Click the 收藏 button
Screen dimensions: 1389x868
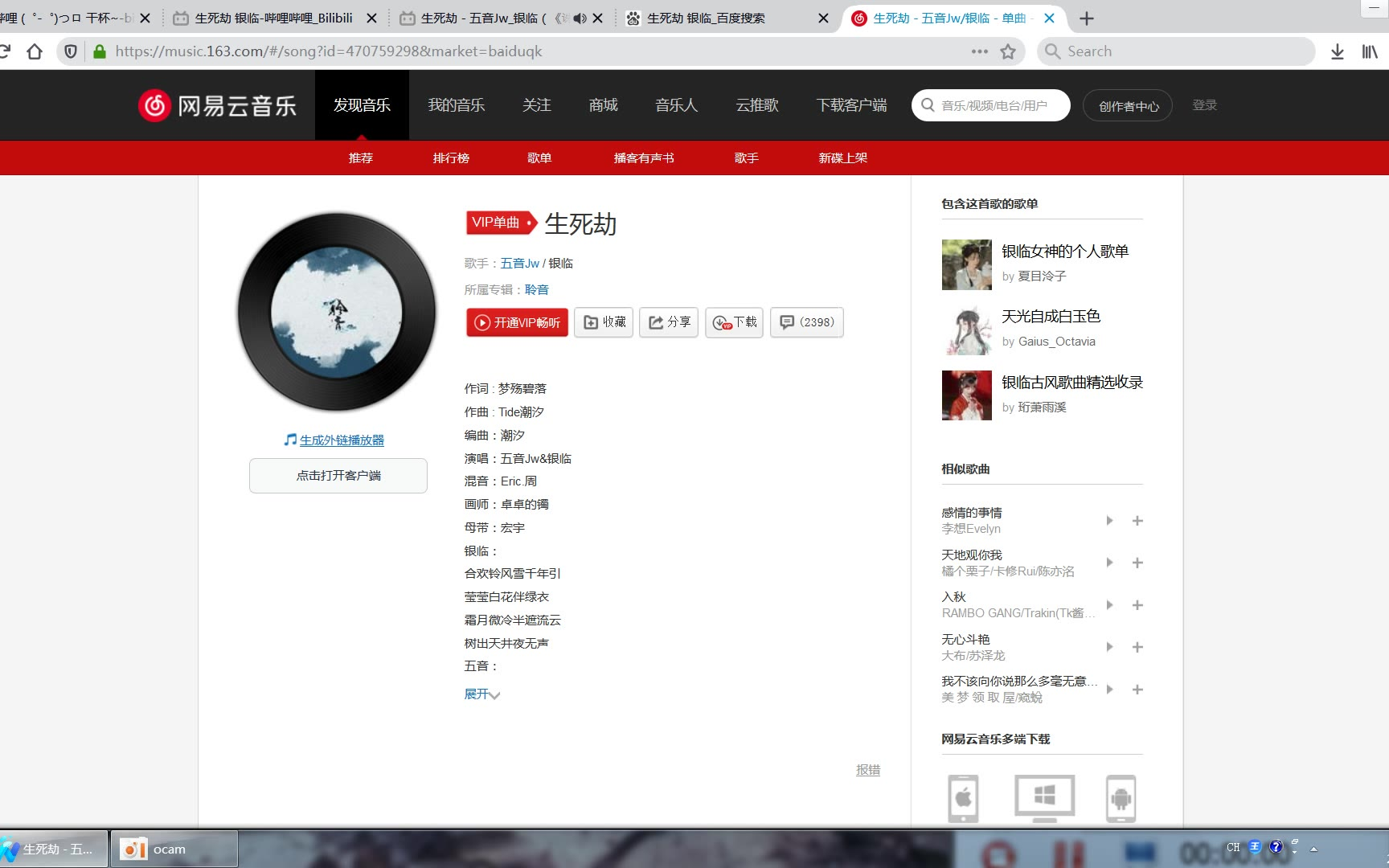pos(604,322)
